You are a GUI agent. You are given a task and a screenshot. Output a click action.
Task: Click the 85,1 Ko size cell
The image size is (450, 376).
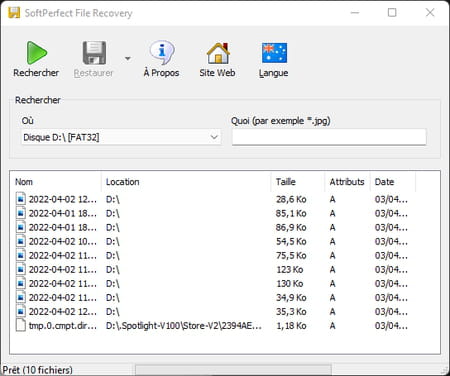click(291, 213)
